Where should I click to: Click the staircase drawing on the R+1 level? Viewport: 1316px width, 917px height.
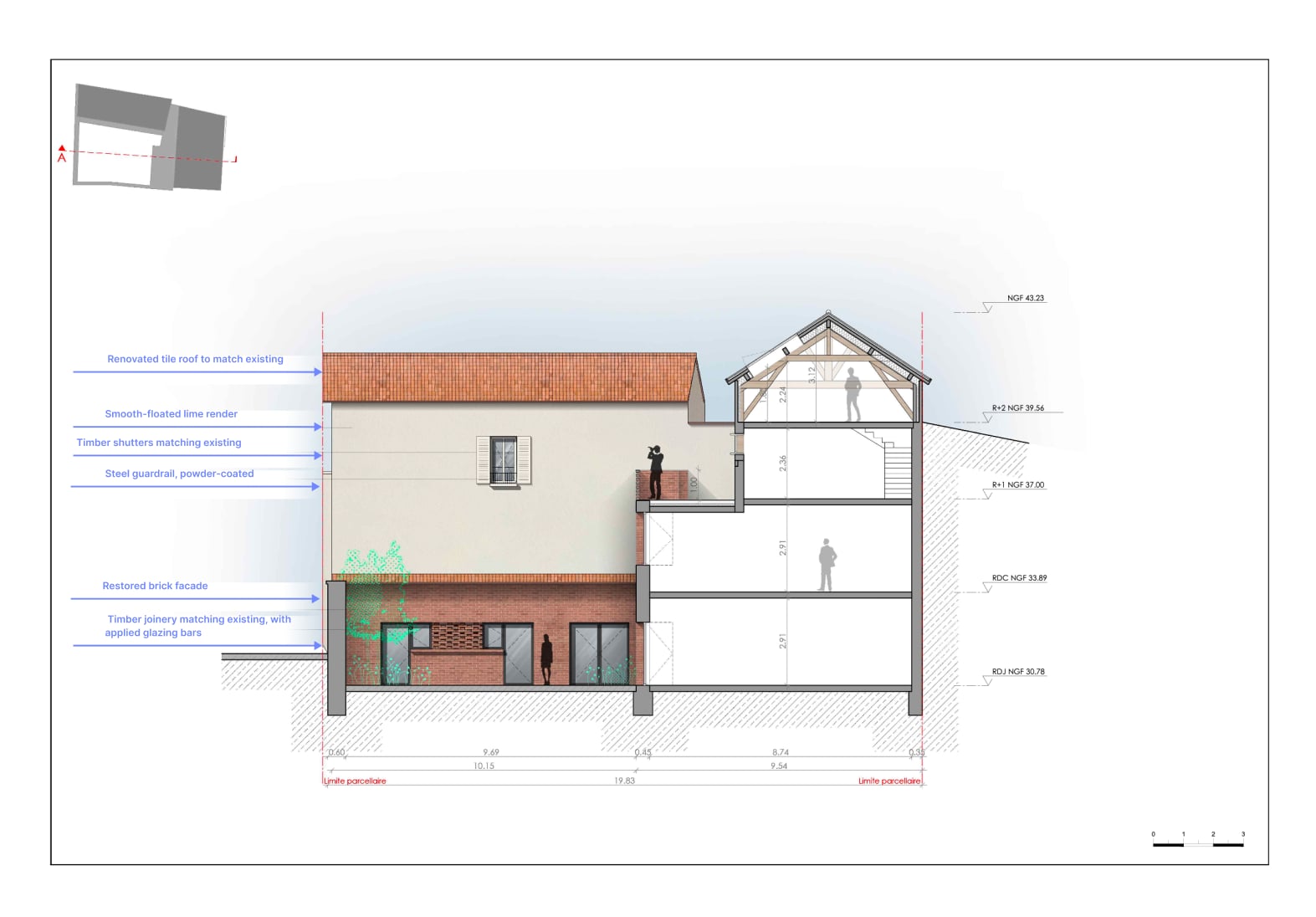886,465
